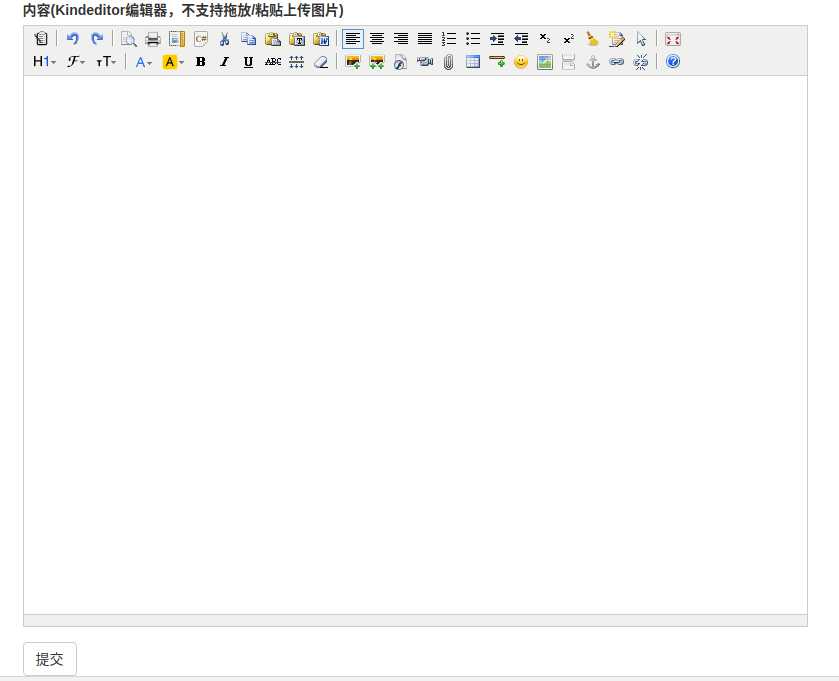Image resolution: width=839 pixels, height=681 pixels.
Task: Open the line height dropdown
Action: point(296,62)
